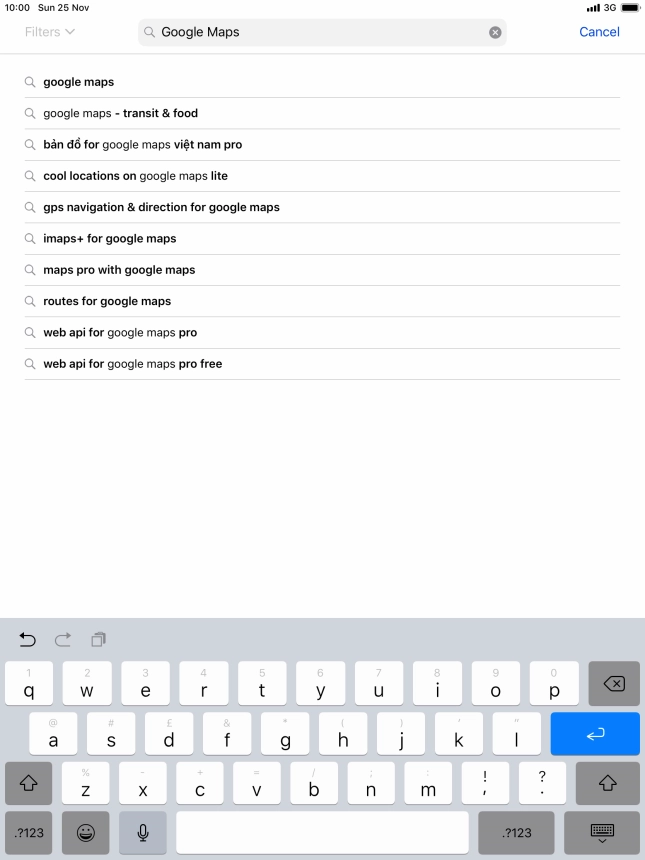Toggle the right shift key

pyautogui.click(x=608, y=783)
